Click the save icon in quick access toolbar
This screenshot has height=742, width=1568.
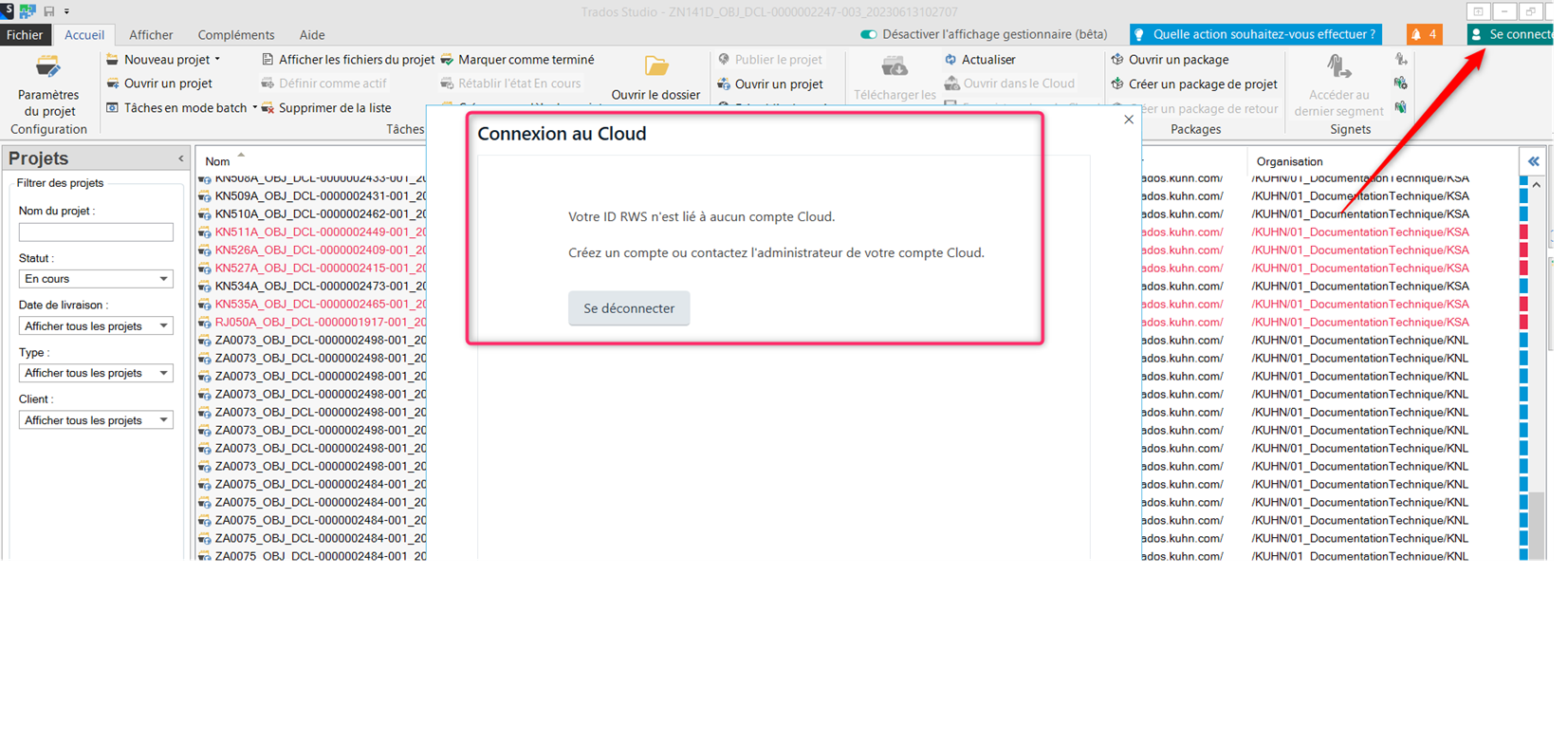(x=48, y=11)
